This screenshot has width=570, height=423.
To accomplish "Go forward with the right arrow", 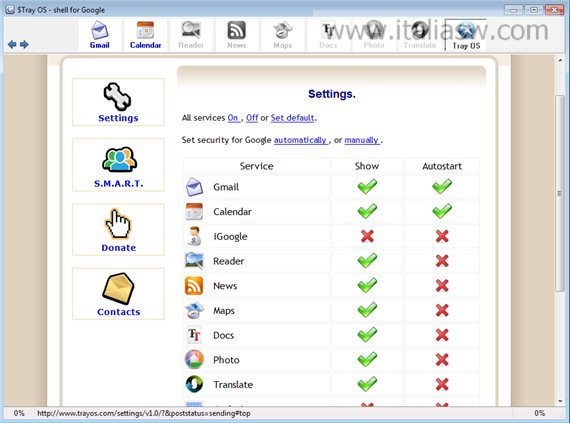I will point(24,44).
